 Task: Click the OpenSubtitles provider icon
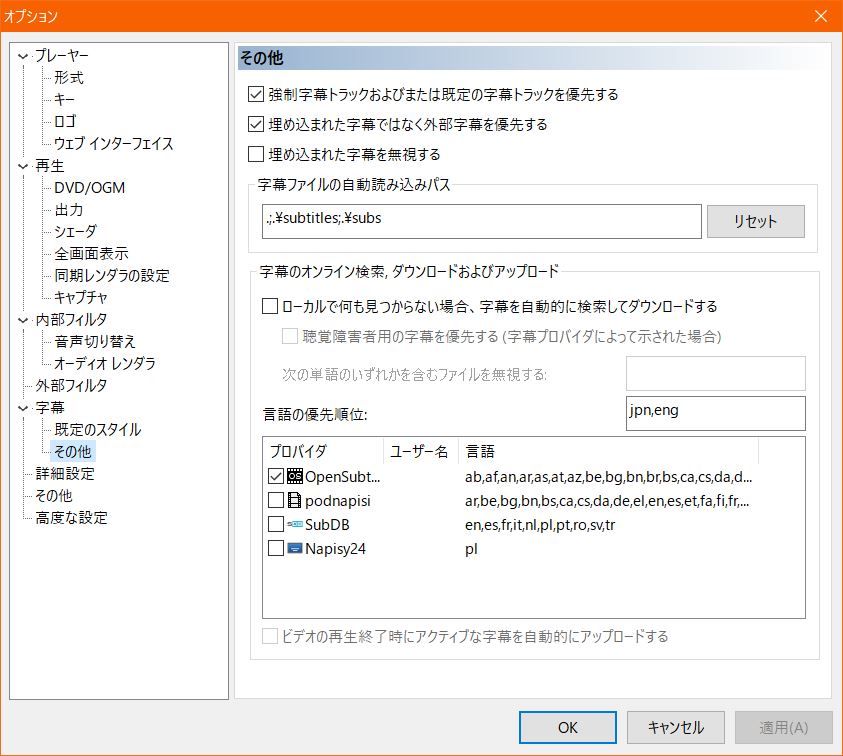coord(295,476)
